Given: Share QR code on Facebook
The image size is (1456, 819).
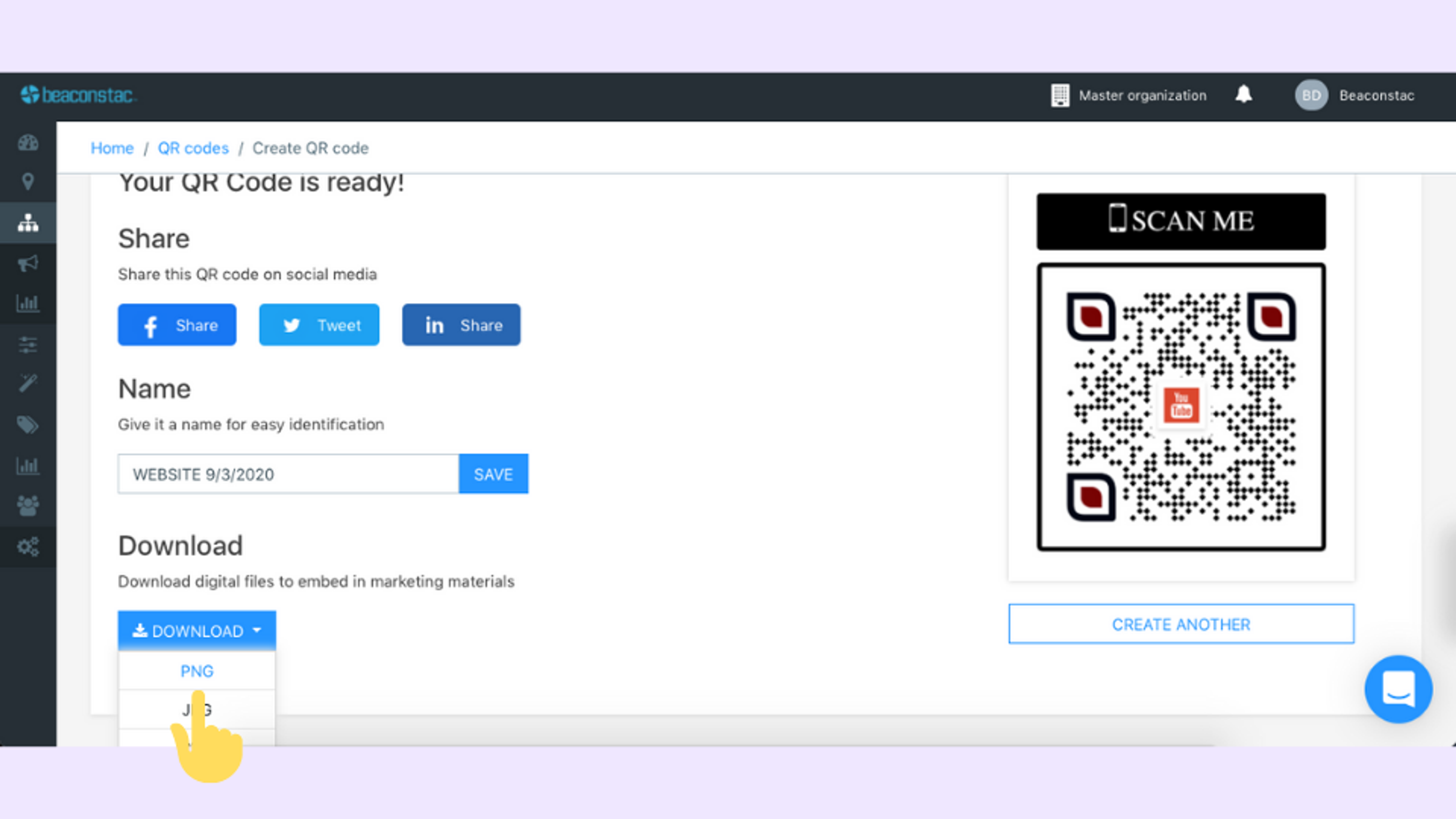Looking at the screenshot, I should tap(177, 325).
